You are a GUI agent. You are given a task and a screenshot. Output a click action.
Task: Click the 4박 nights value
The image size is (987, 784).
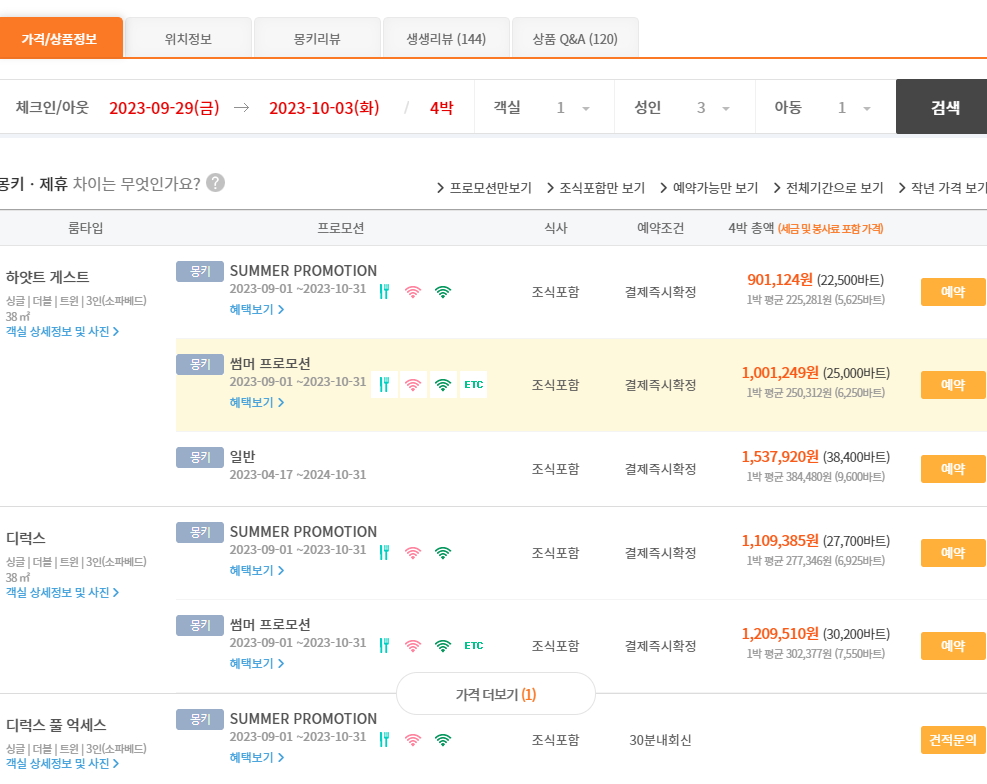[441, 108]
